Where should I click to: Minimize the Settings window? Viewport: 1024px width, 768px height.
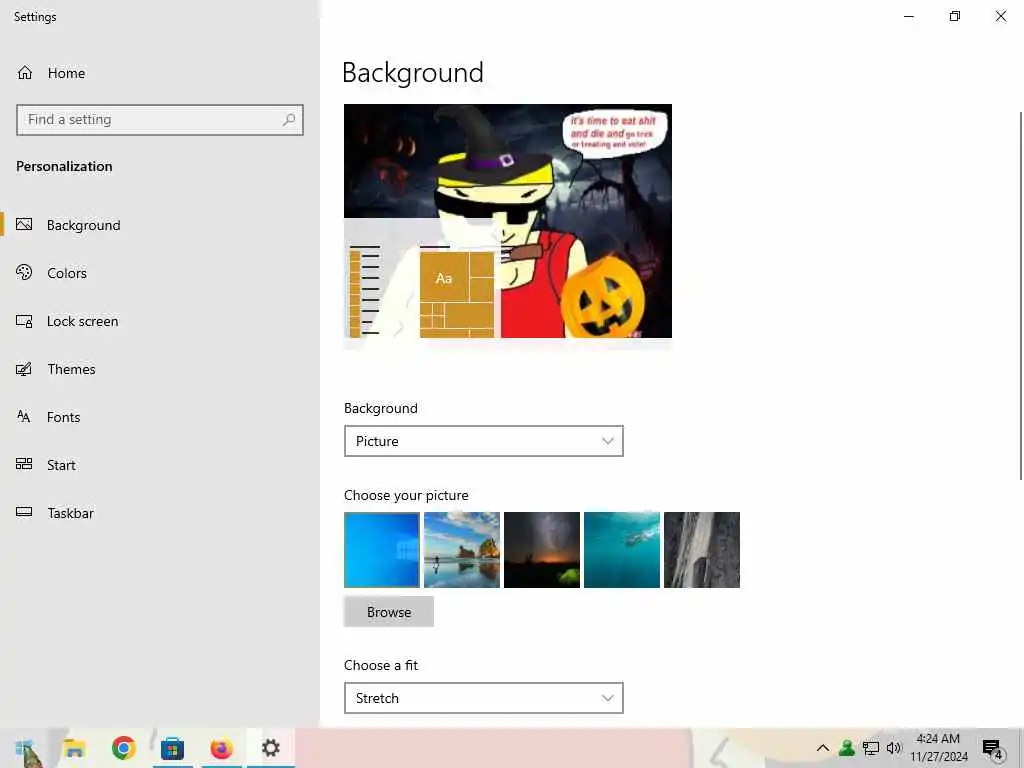click(x=909, y=16)
